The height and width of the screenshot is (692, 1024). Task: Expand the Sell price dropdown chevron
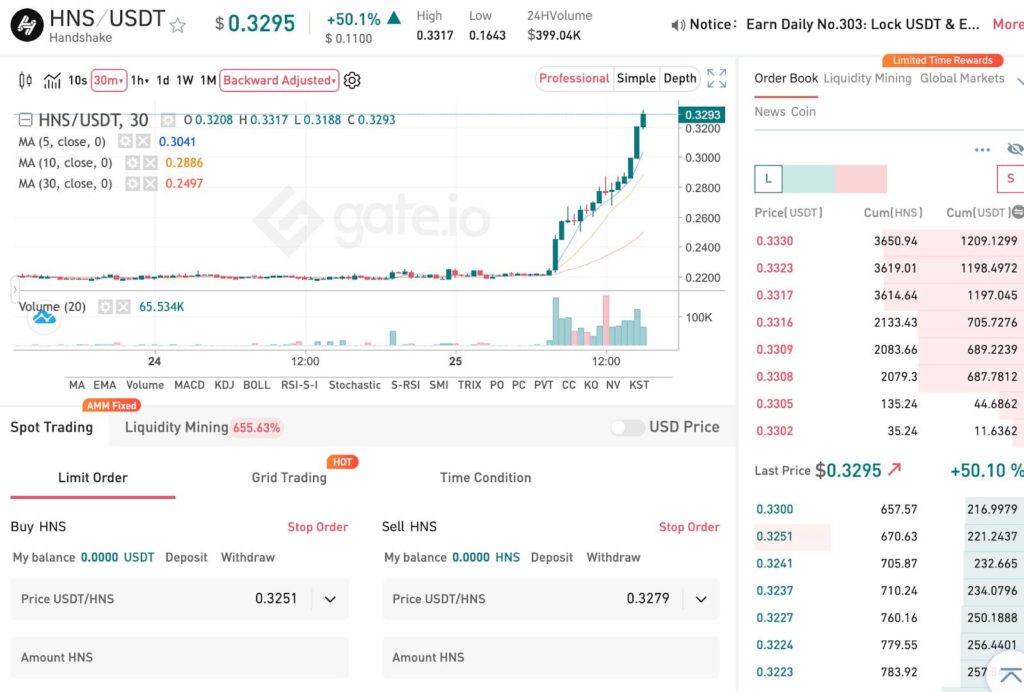[701, 599]
